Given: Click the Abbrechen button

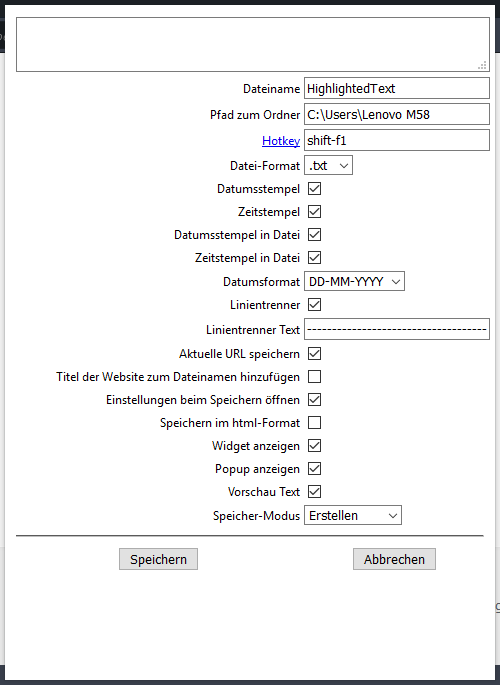Looking at the screenshot, I should click(394, 559).
